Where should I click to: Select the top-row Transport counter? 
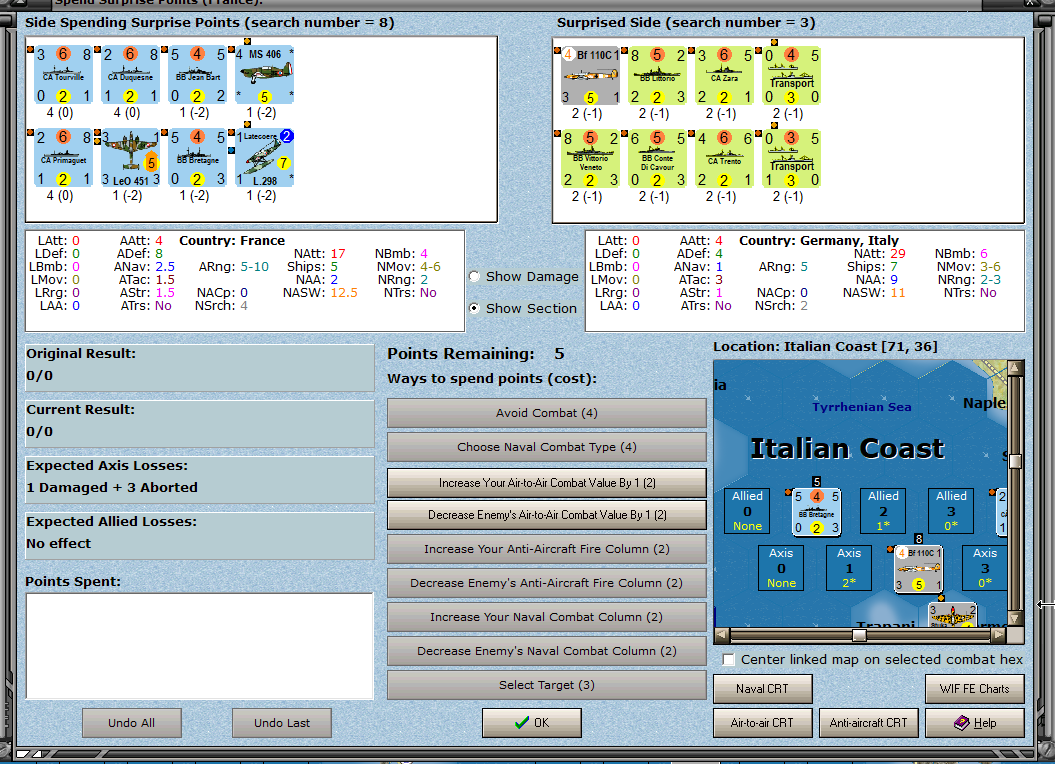coord(792,75)
